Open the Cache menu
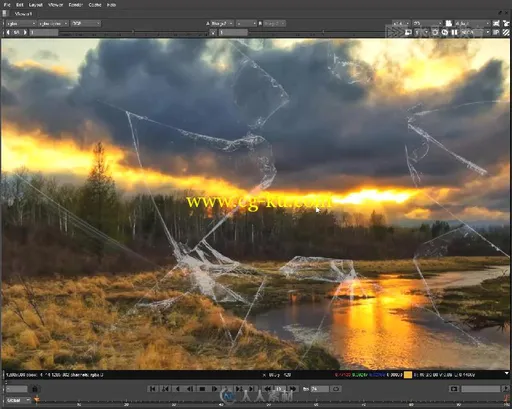The image size is (512, 409). point(95,5)
